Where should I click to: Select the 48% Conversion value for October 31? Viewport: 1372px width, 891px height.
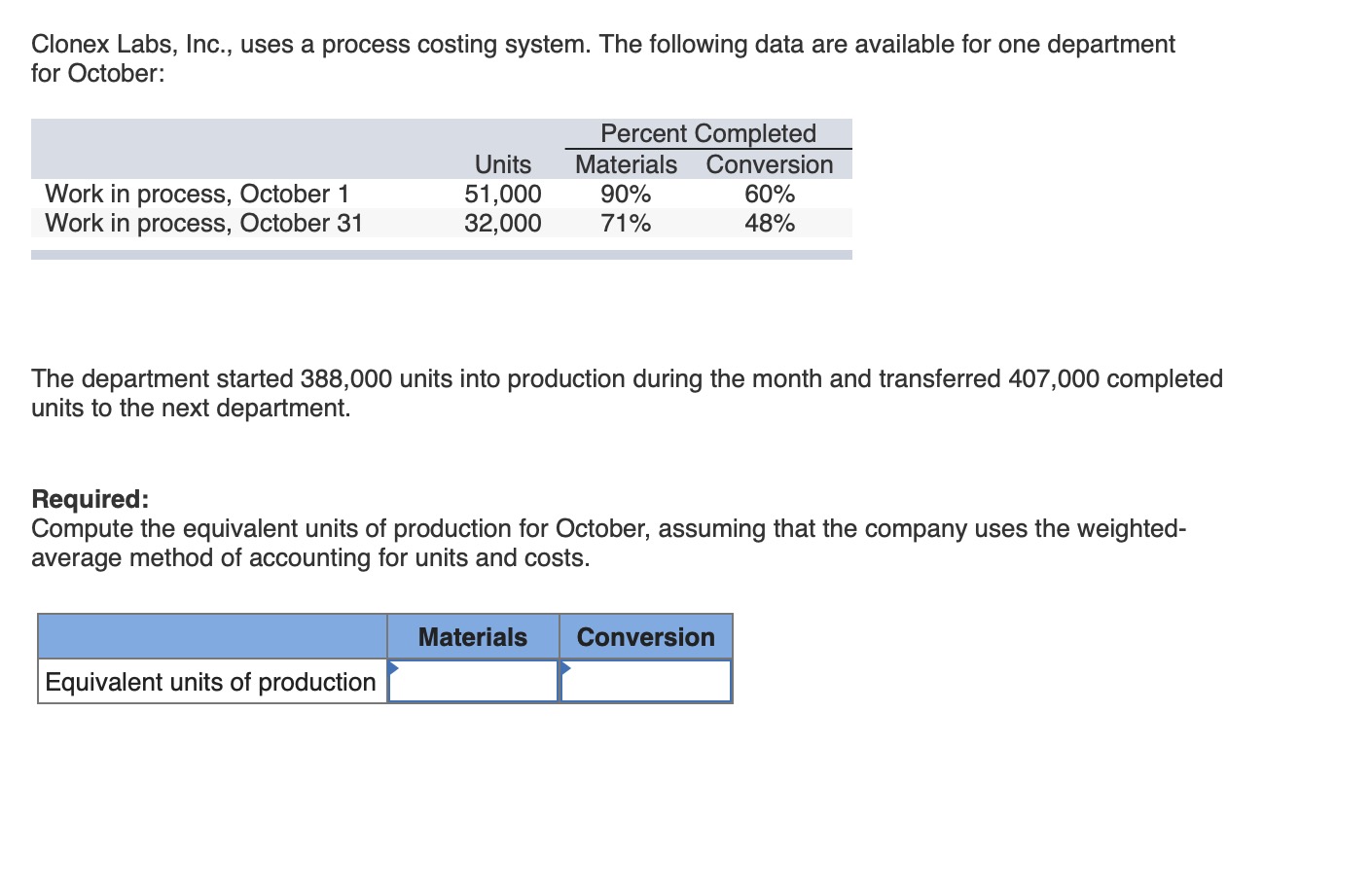point(770,223)
